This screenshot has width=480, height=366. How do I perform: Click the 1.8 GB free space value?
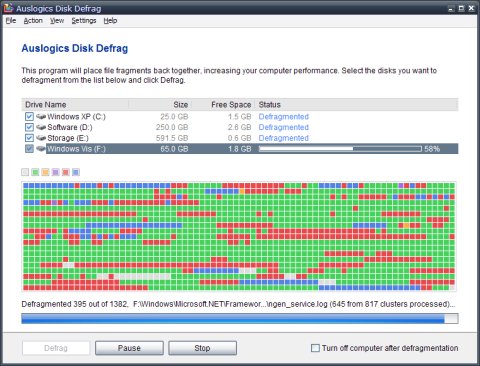(x=240, y=148)
